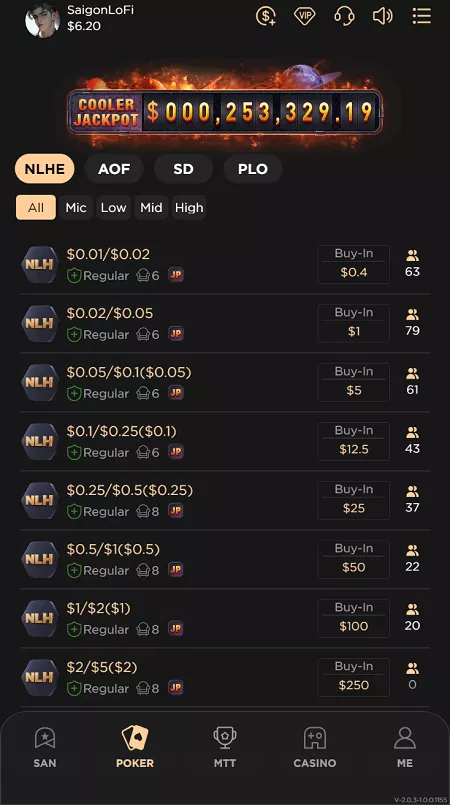
Task: Filter stakes by Mic
Action: [76, 207]
